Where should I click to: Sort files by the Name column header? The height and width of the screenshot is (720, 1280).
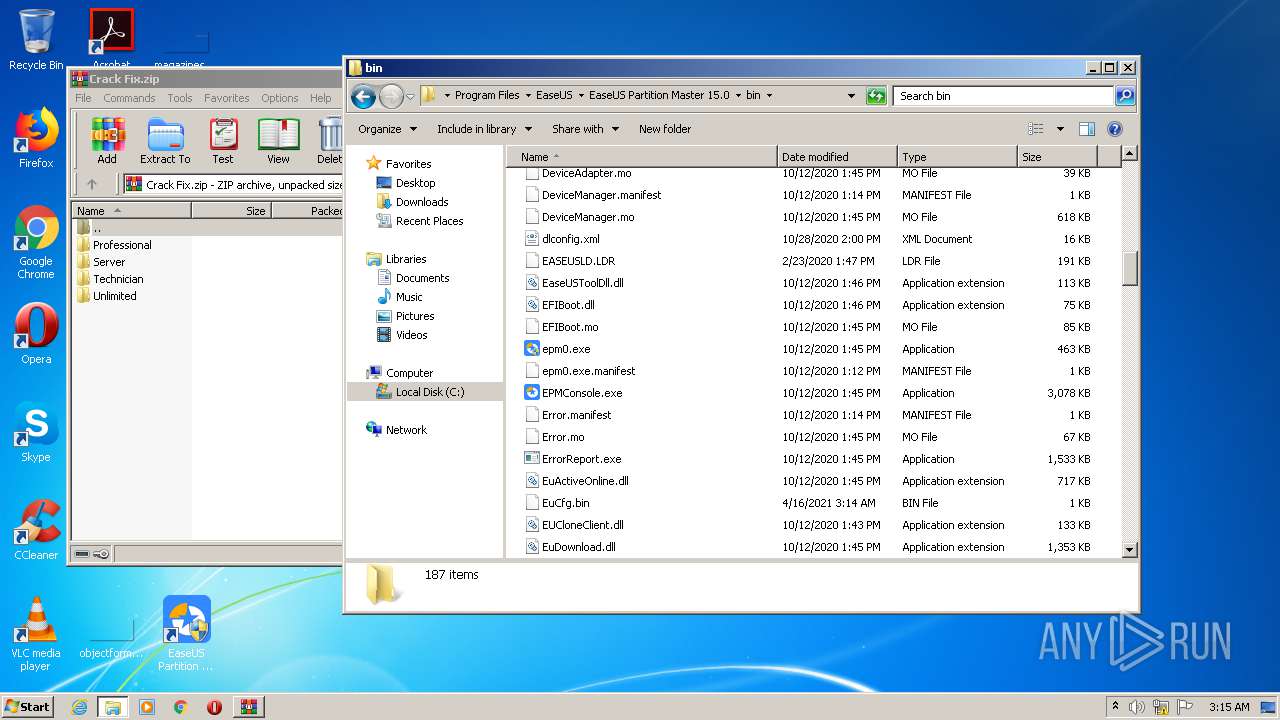tap(641, 157)
